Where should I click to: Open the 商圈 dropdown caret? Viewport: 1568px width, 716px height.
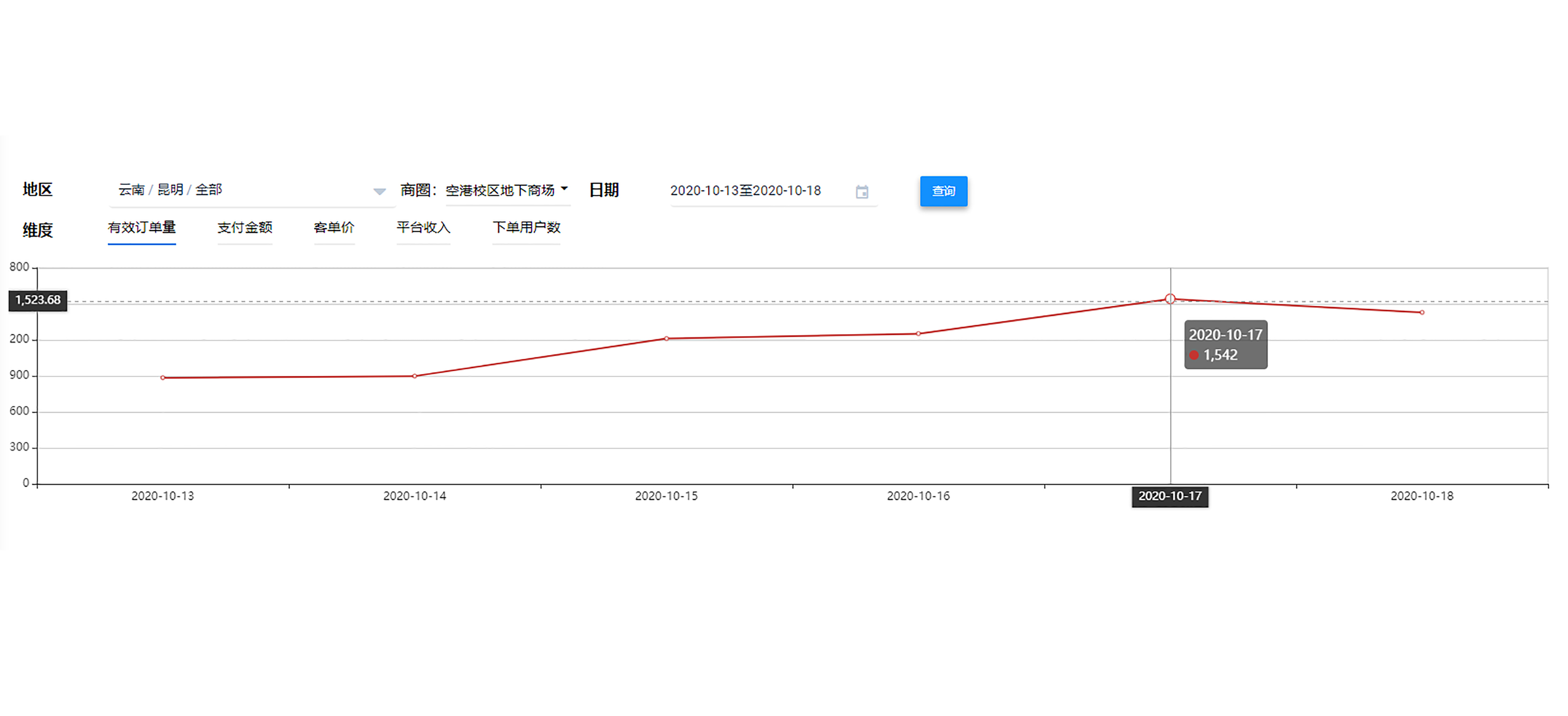(564, 189)
